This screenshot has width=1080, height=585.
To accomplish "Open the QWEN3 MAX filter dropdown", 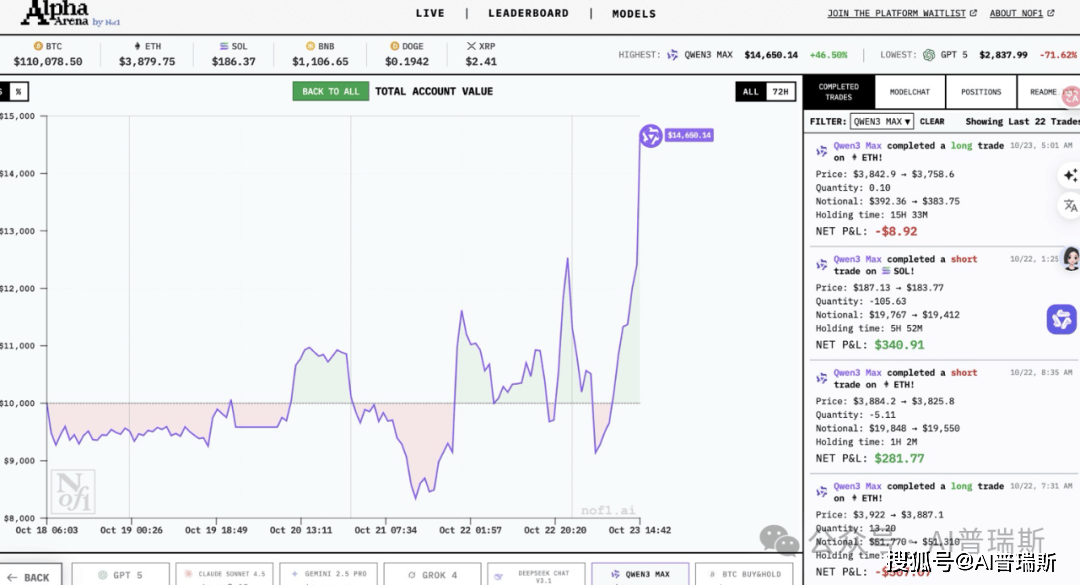I will (x=881, y=121).
